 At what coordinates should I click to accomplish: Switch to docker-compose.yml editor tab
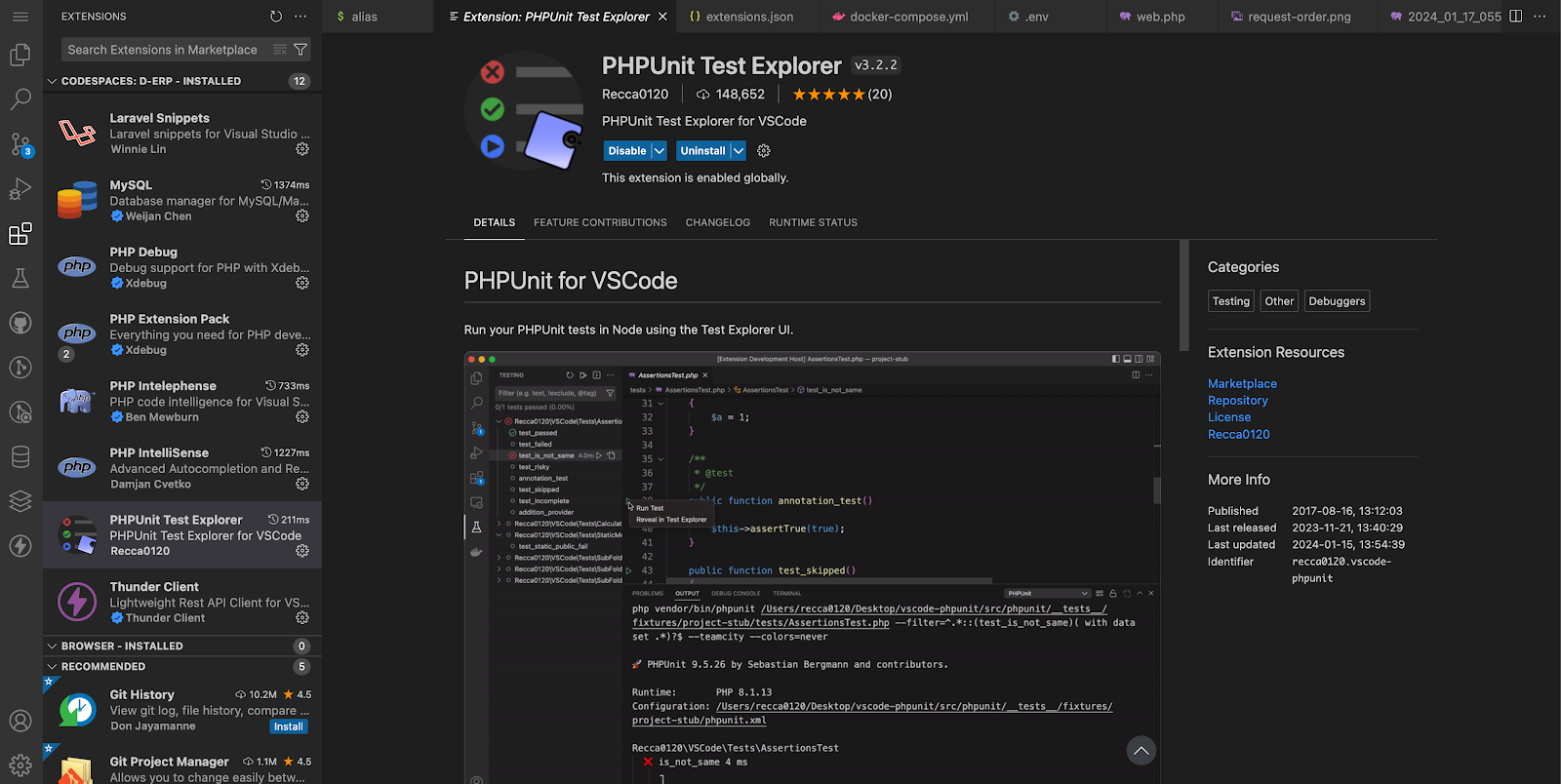[x=908, y=17]
